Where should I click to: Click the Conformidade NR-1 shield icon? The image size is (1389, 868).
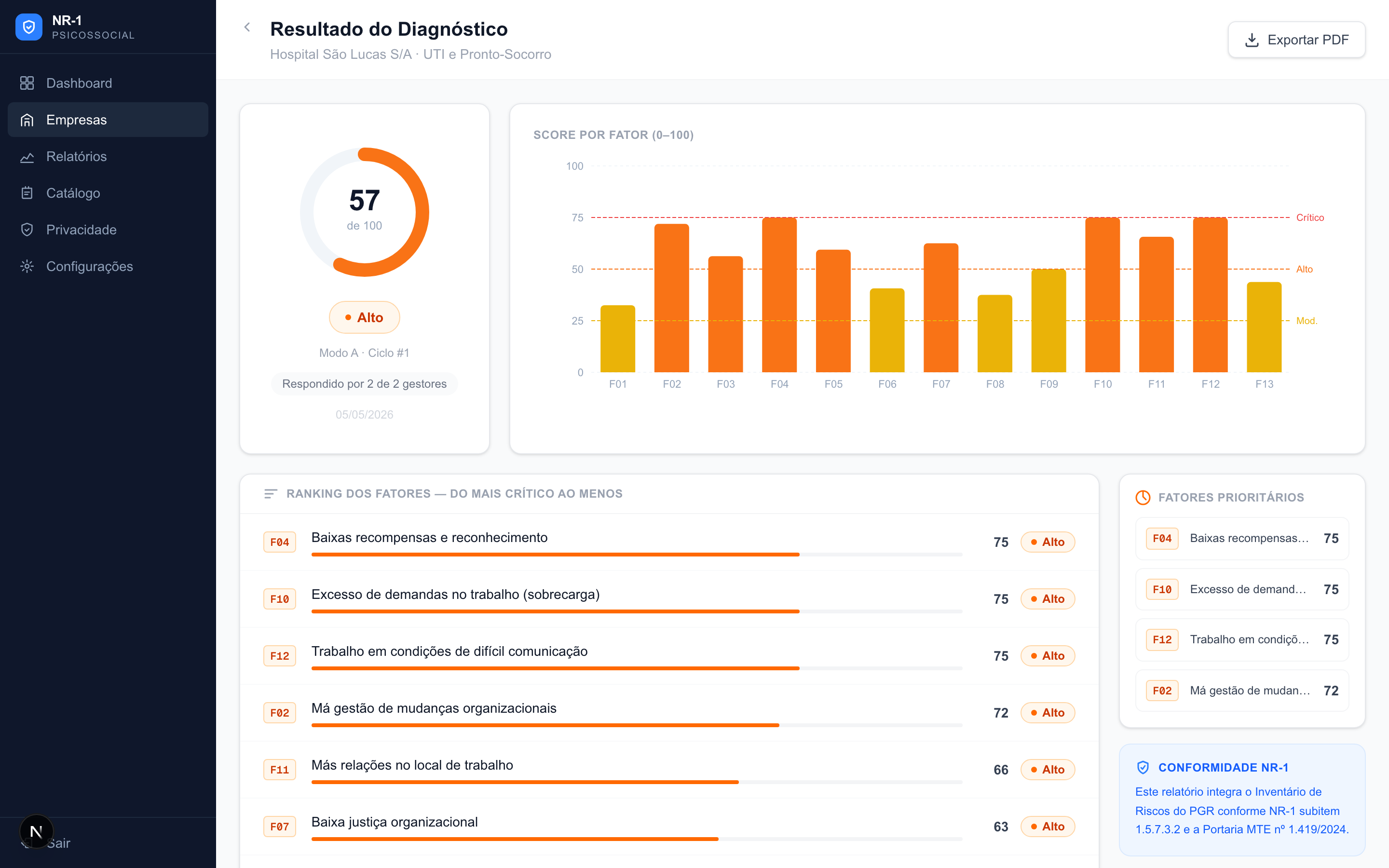[1143, 767]
